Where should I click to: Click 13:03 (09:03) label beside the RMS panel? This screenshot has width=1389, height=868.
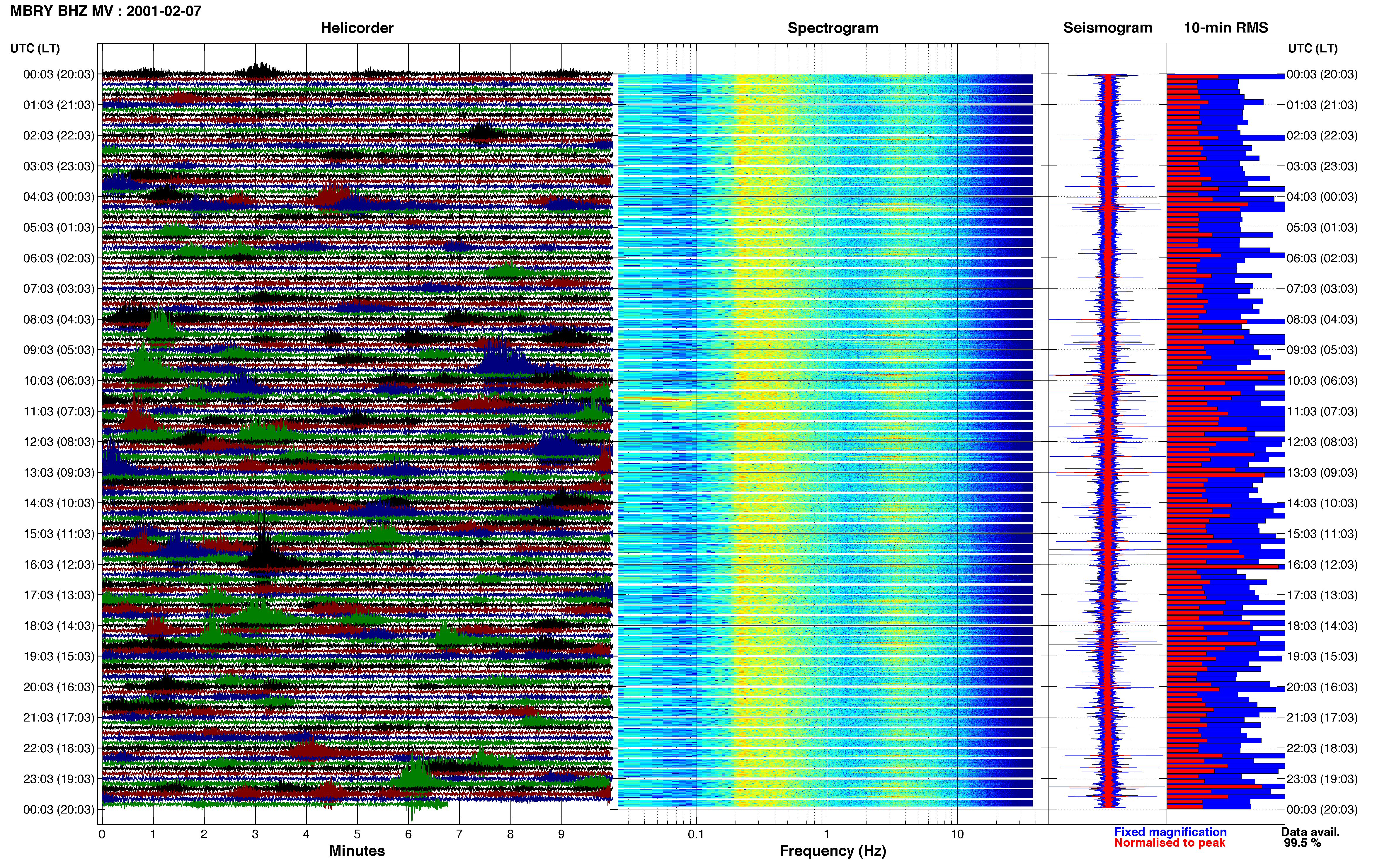[1322, 473]
